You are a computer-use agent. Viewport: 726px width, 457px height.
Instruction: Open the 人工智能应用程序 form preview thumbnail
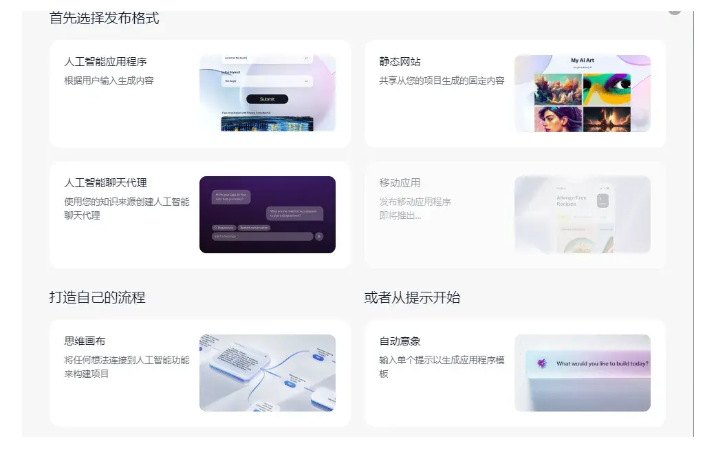(x=267, y=93)
